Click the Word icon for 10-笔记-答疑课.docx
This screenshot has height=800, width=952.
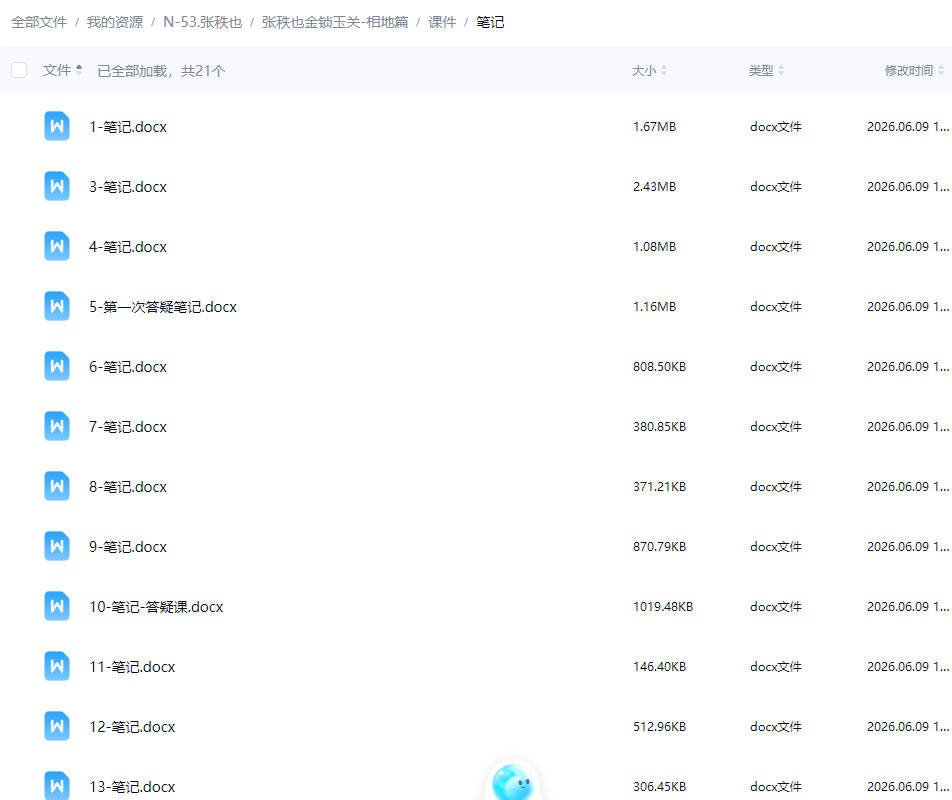pyautogui.click(x=56, y=607)
